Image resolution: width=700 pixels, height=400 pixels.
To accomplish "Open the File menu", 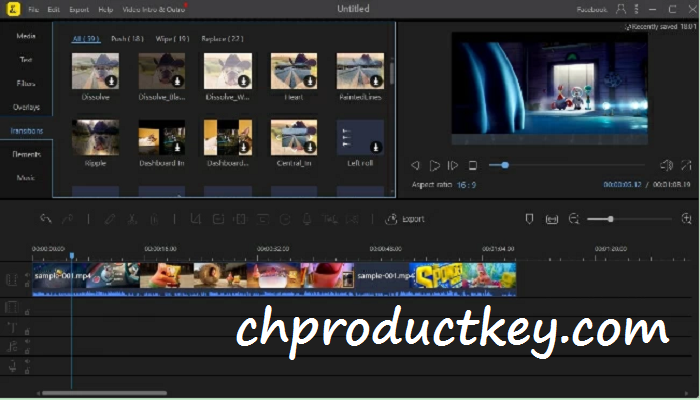I will (x=33, y=9).
